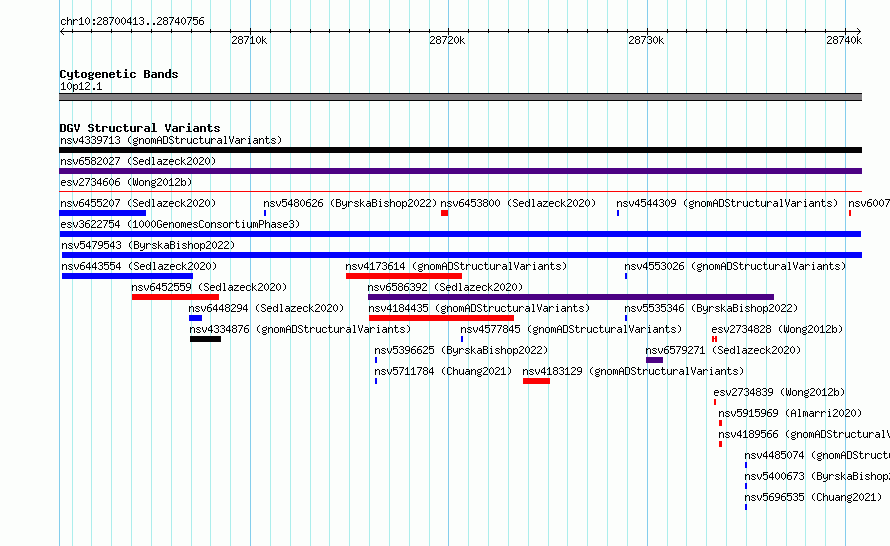
Task: Click nsv5696535 (Chuang2021) label
Action: tap(813, 497)
